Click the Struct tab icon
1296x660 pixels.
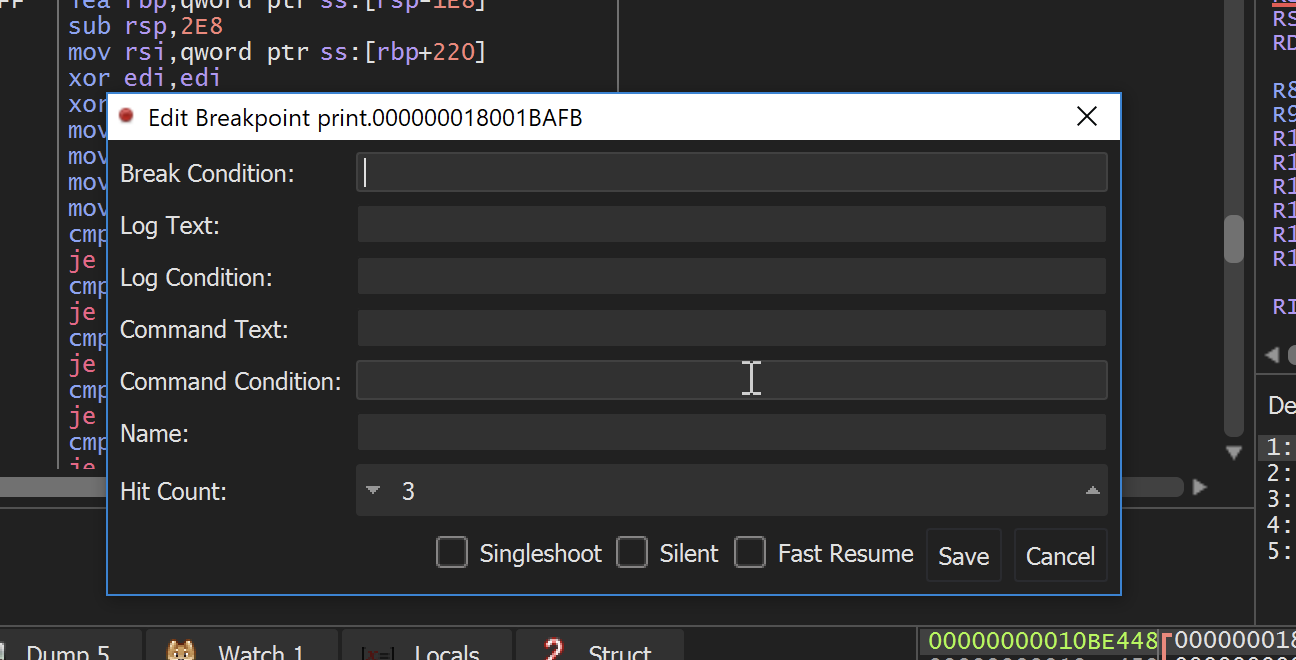click(x=553, y=651)
